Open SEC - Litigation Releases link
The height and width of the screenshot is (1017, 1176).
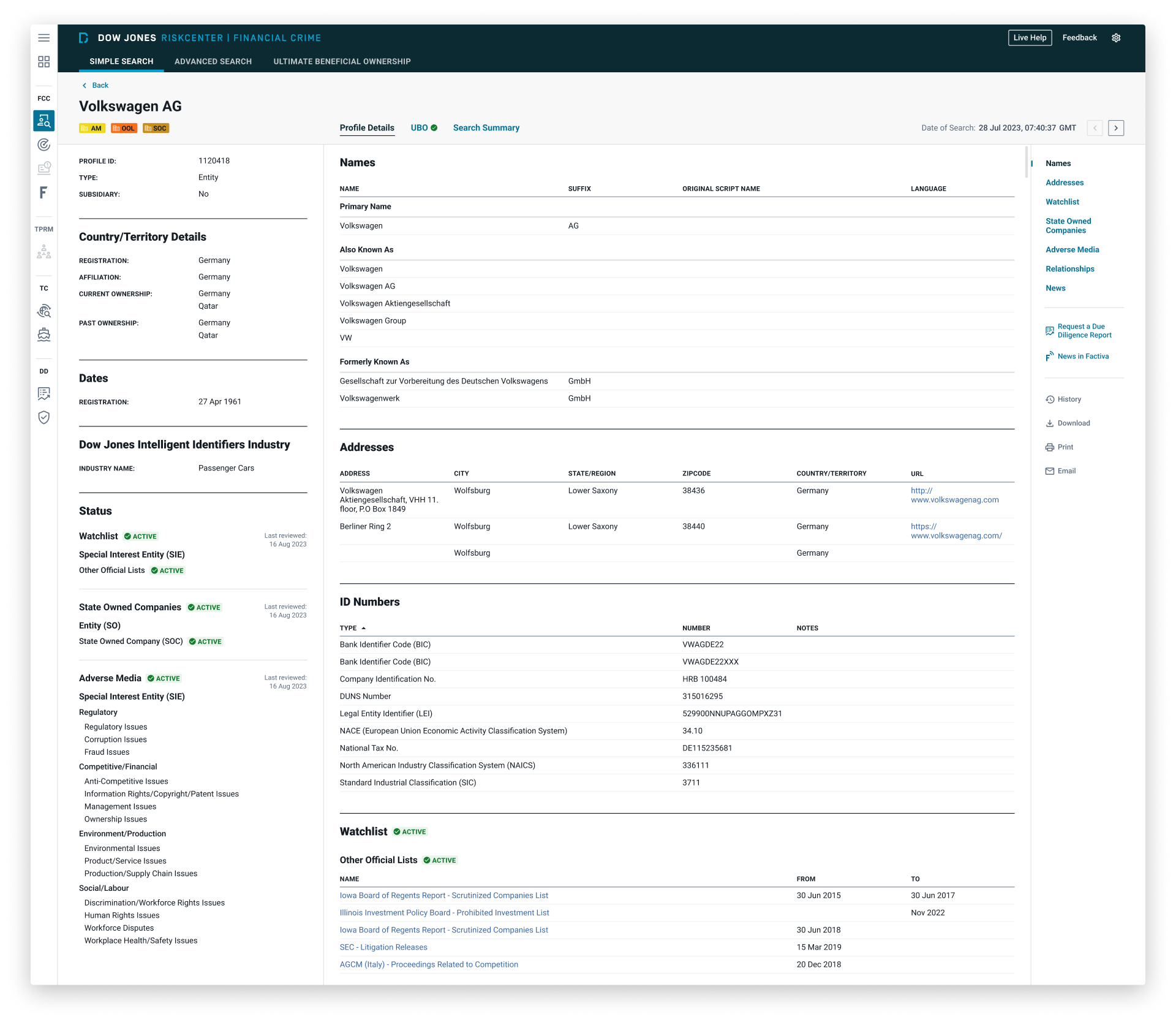click(383, 947)
